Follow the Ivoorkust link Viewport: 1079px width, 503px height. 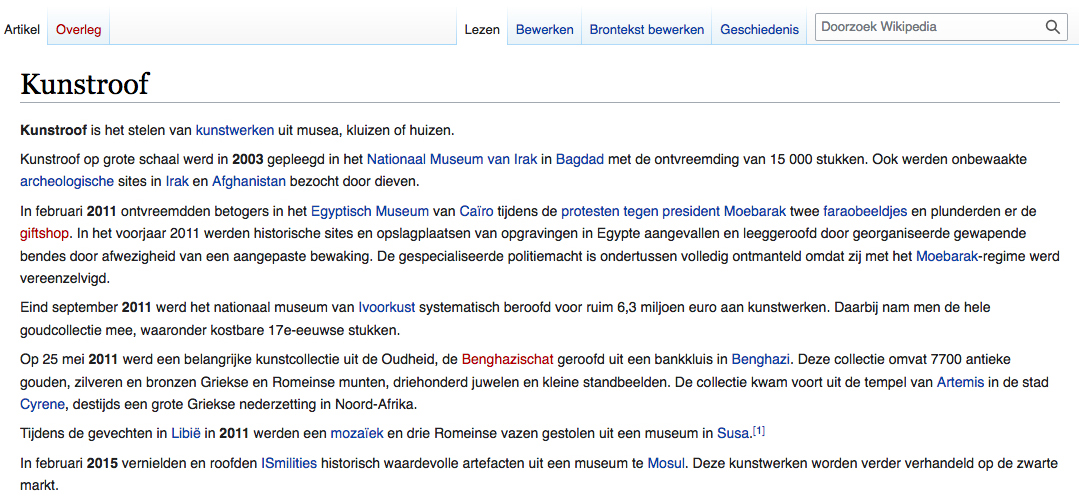point(387,307)
